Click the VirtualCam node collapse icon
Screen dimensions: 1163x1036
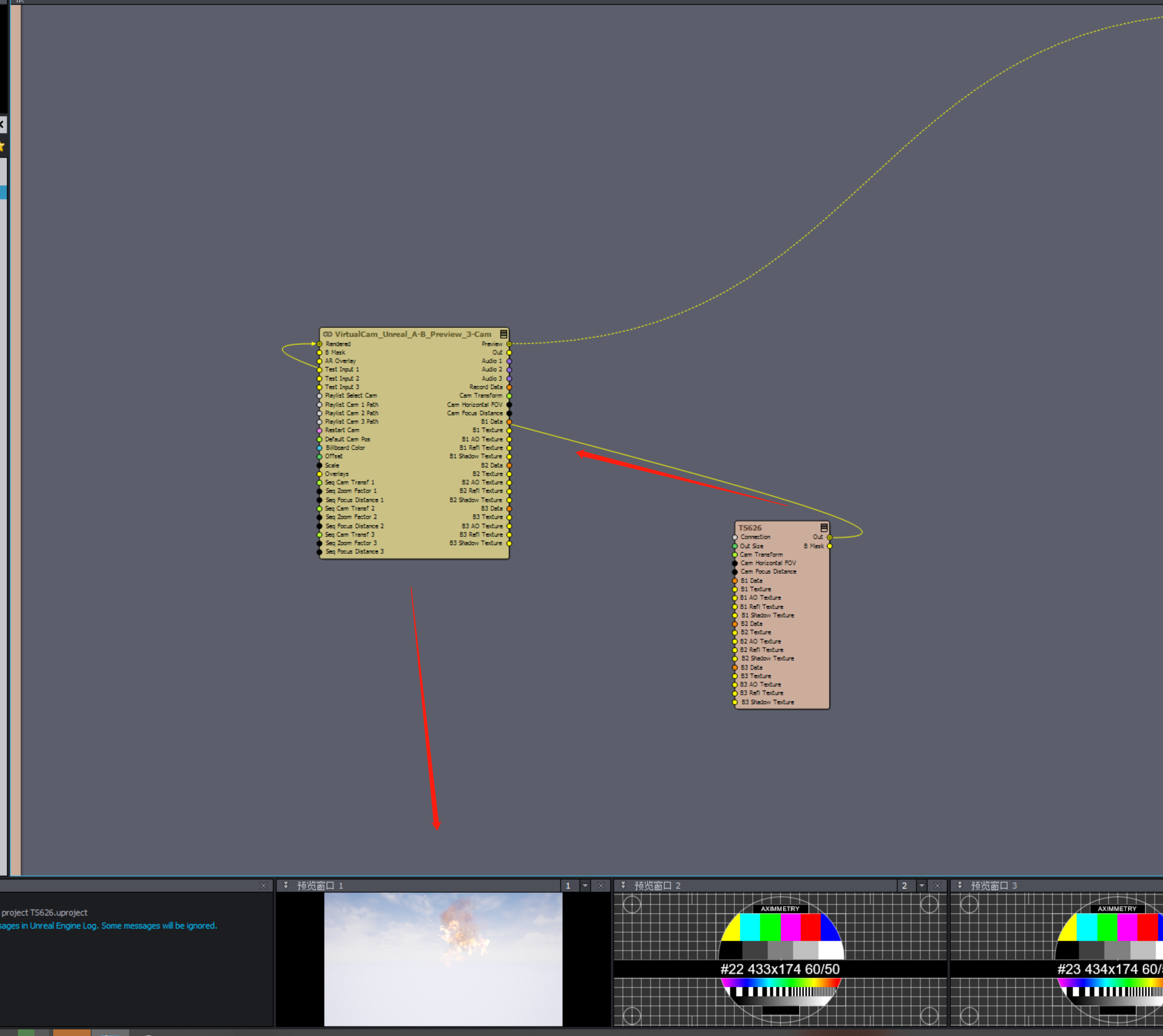pyautogui.click(x=503, y=334)
